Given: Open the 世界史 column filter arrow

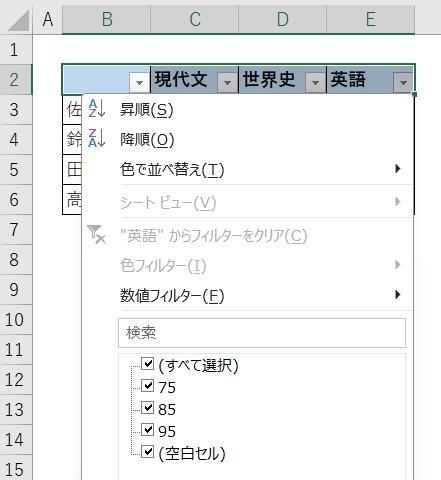Looking at the screenshot, I should pyautogui.click(x=315, y=82).
